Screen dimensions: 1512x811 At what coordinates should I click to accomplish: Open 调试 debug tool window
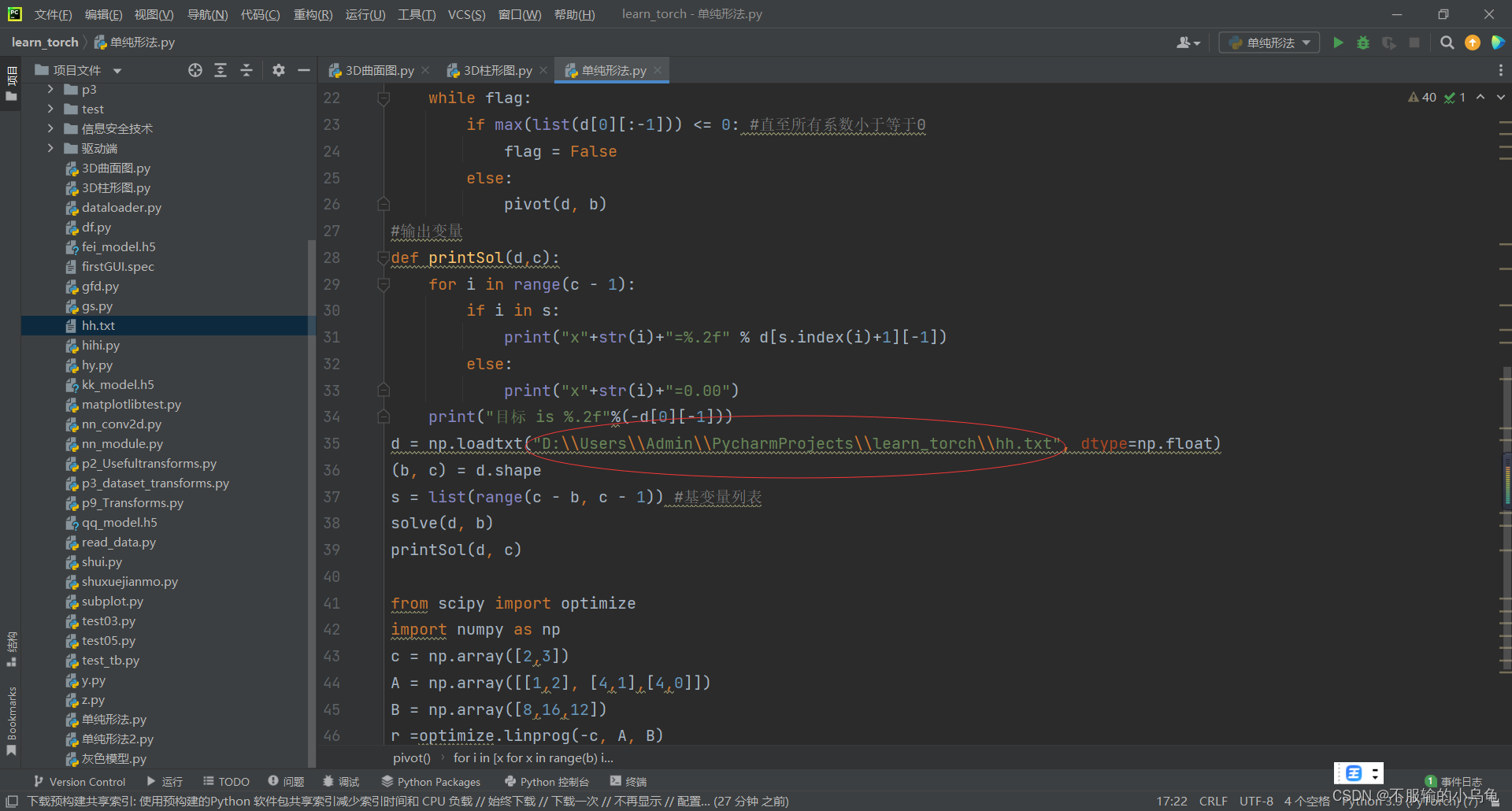point(341,782)
